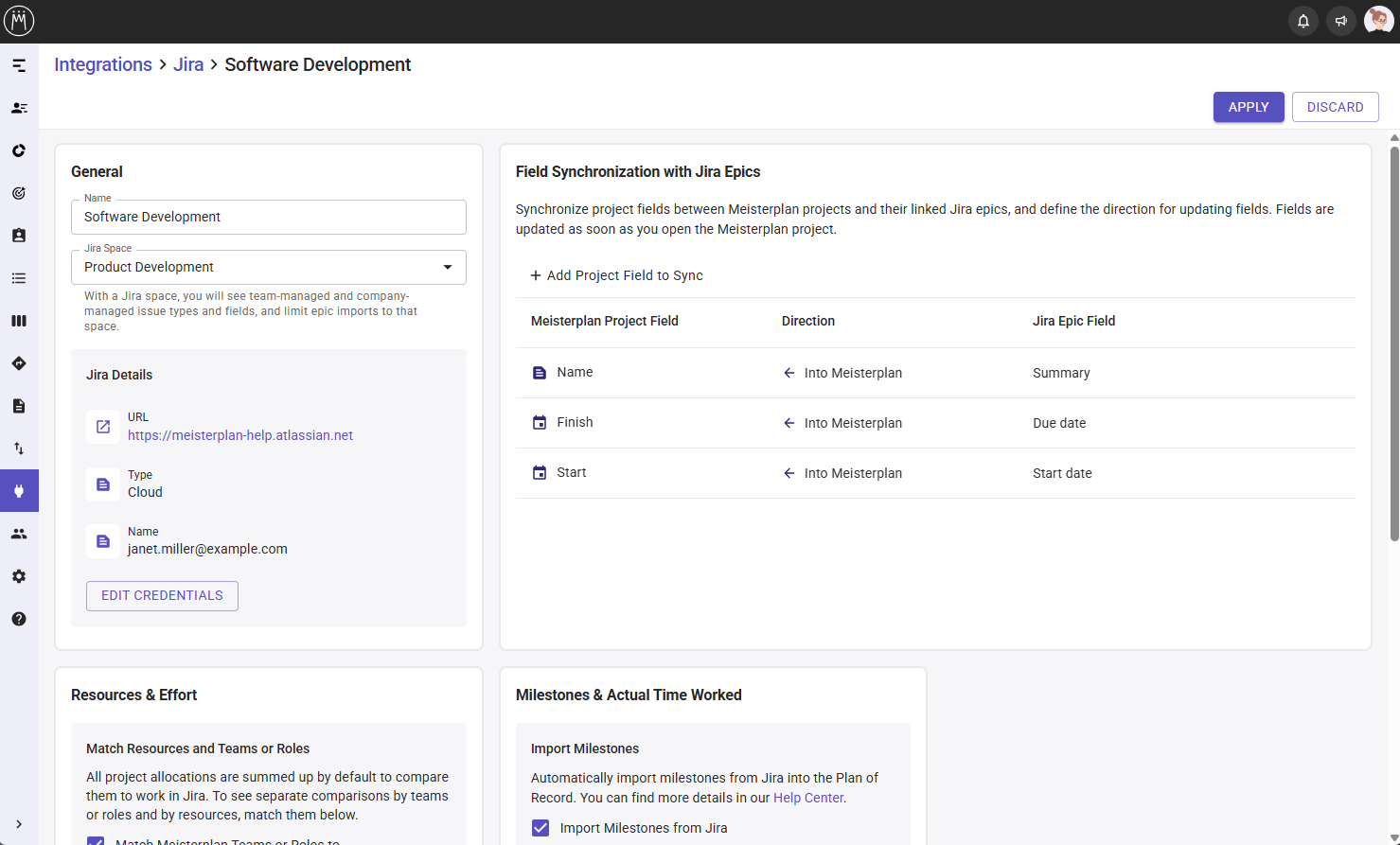Click the calendar icon of the Finish row

tap(540, 423)
